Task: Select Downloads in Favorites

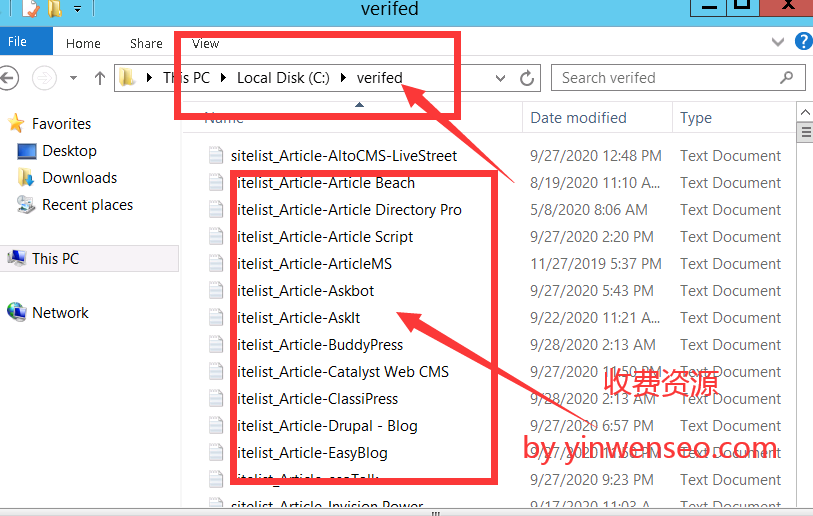Action: tap(79, 178)
